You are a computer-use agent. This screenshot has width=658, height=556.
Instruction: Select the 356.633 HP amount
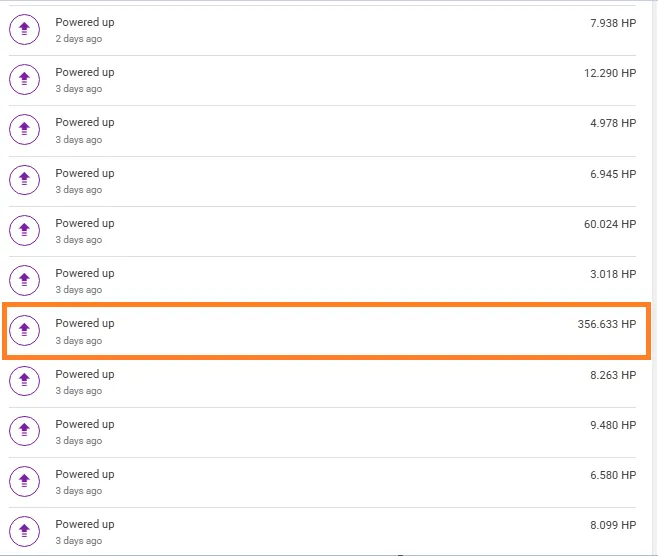607,324
